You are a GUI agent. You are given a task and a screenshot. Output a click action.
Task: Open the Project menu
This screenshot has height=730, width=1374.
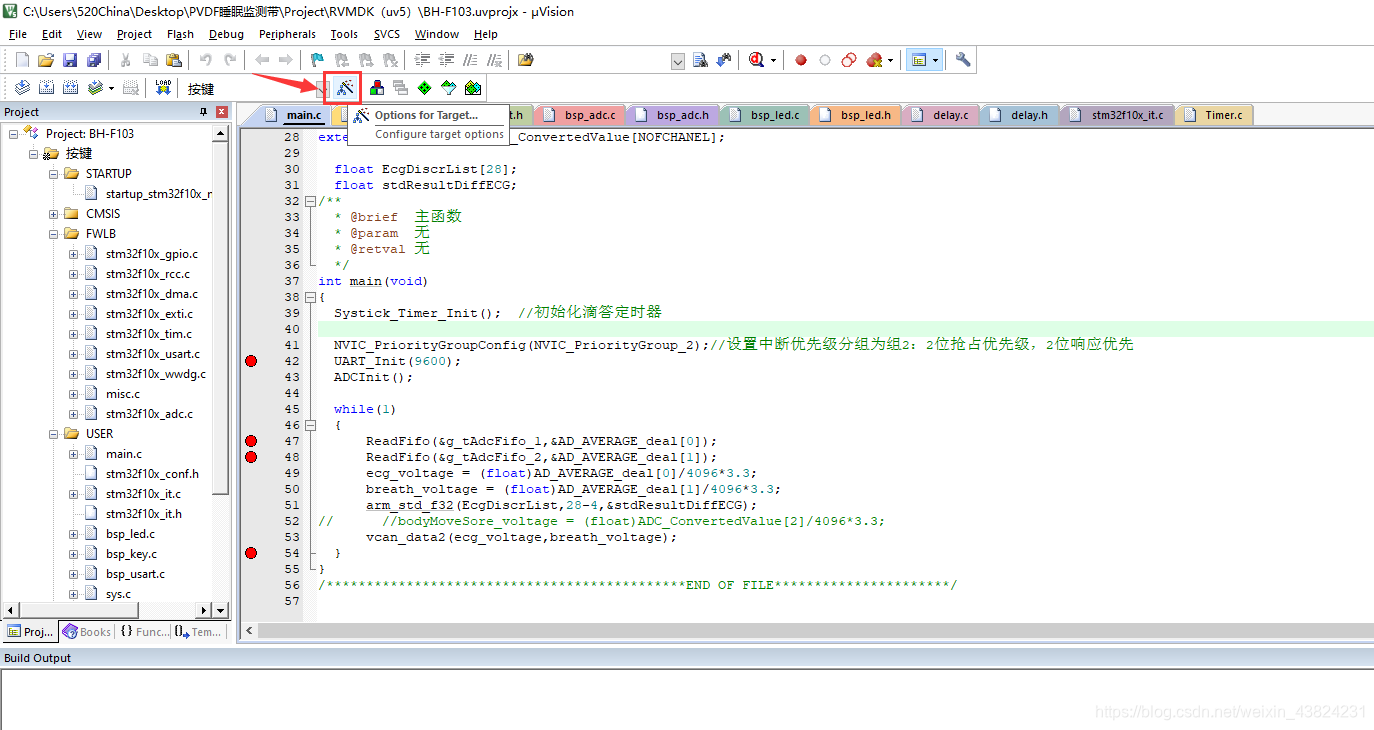pyautogui.click(x=134, y=34)
